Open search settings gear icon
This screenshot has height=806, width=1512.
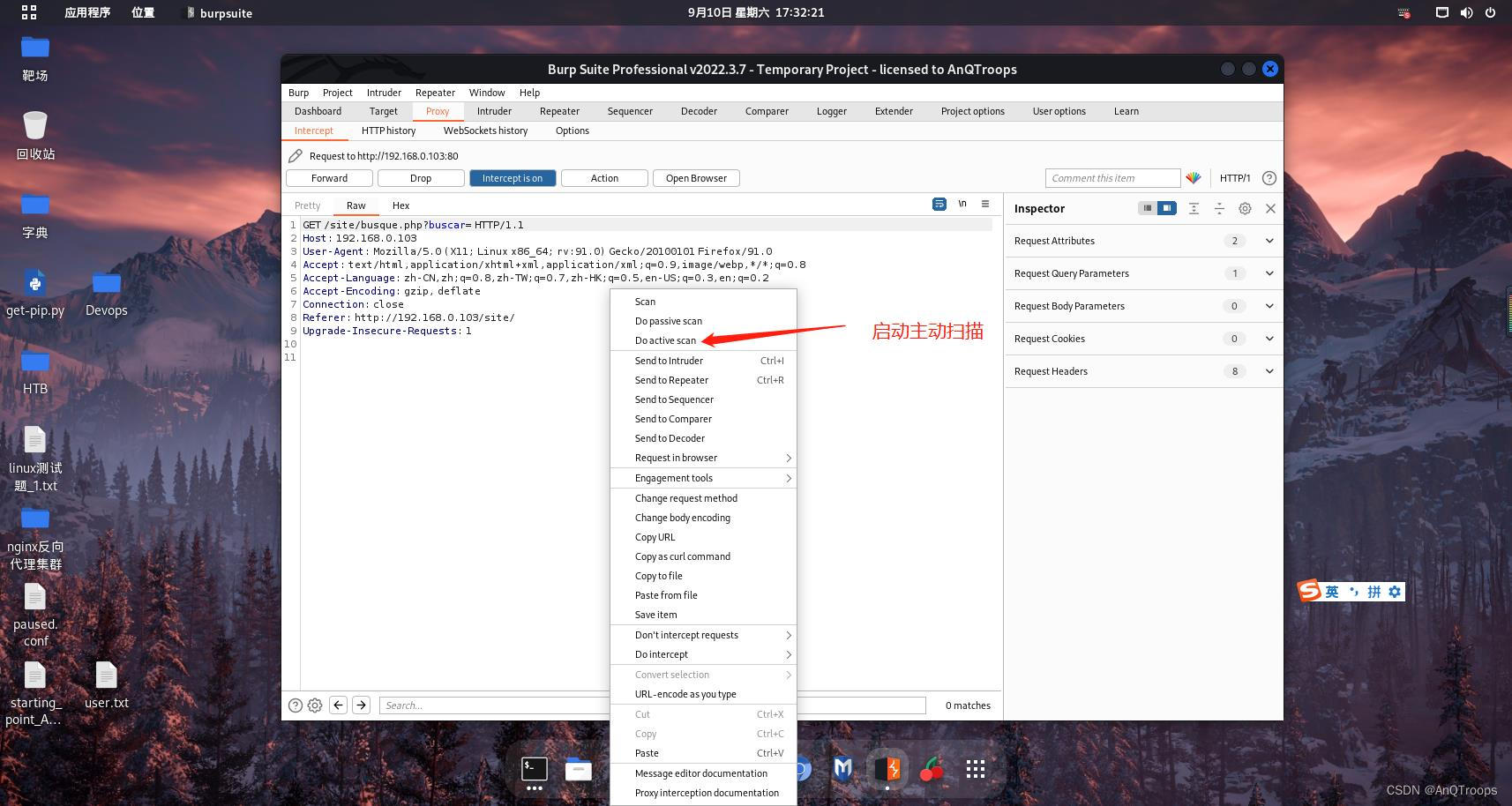[315, 705]
